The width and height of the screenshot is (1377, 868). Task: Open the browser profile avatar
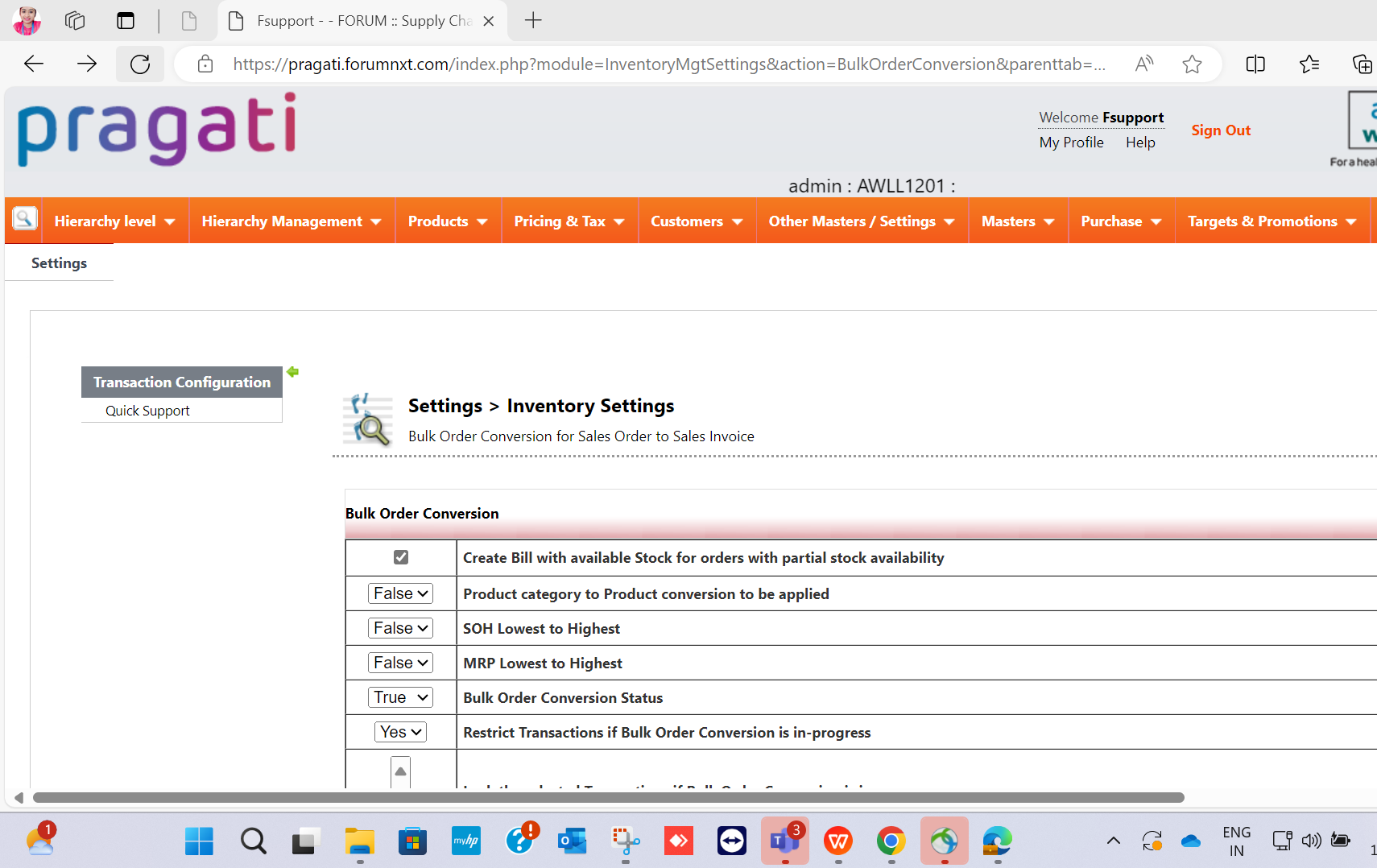point(27,21)
